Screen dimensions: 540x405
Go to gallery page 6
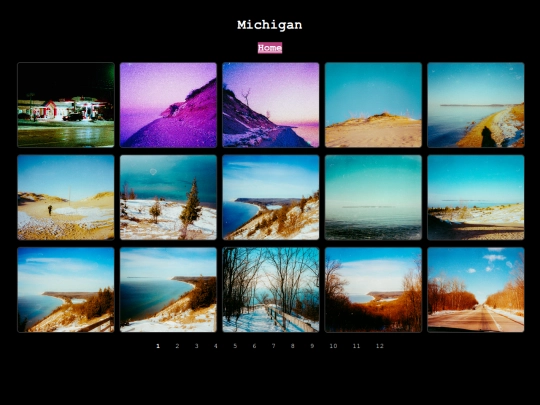point(255,346)
